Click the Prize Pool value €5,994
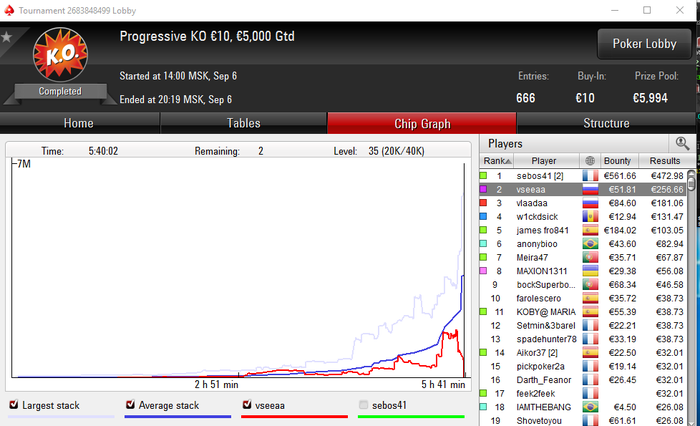The image size is (700, 426). (650, 98)
